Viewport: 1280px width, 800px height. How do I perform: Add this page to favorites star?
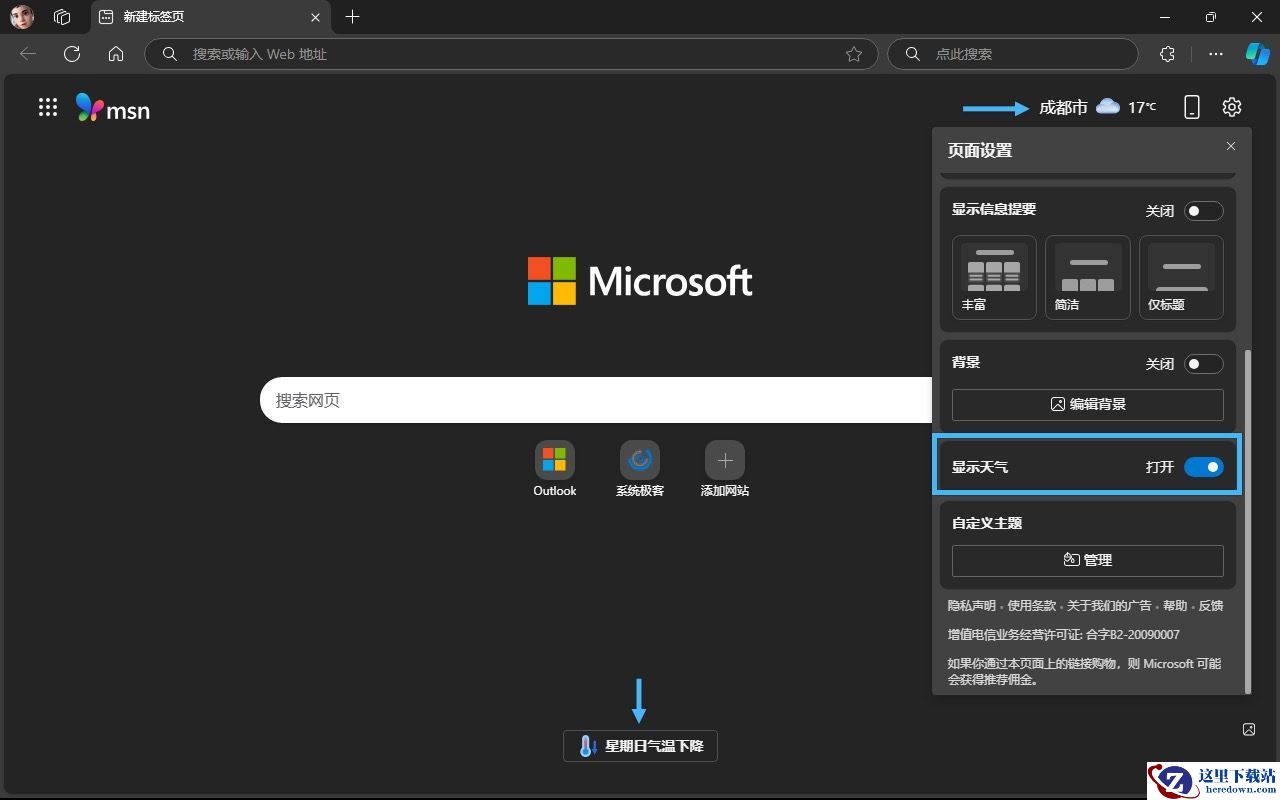point(854,54)
